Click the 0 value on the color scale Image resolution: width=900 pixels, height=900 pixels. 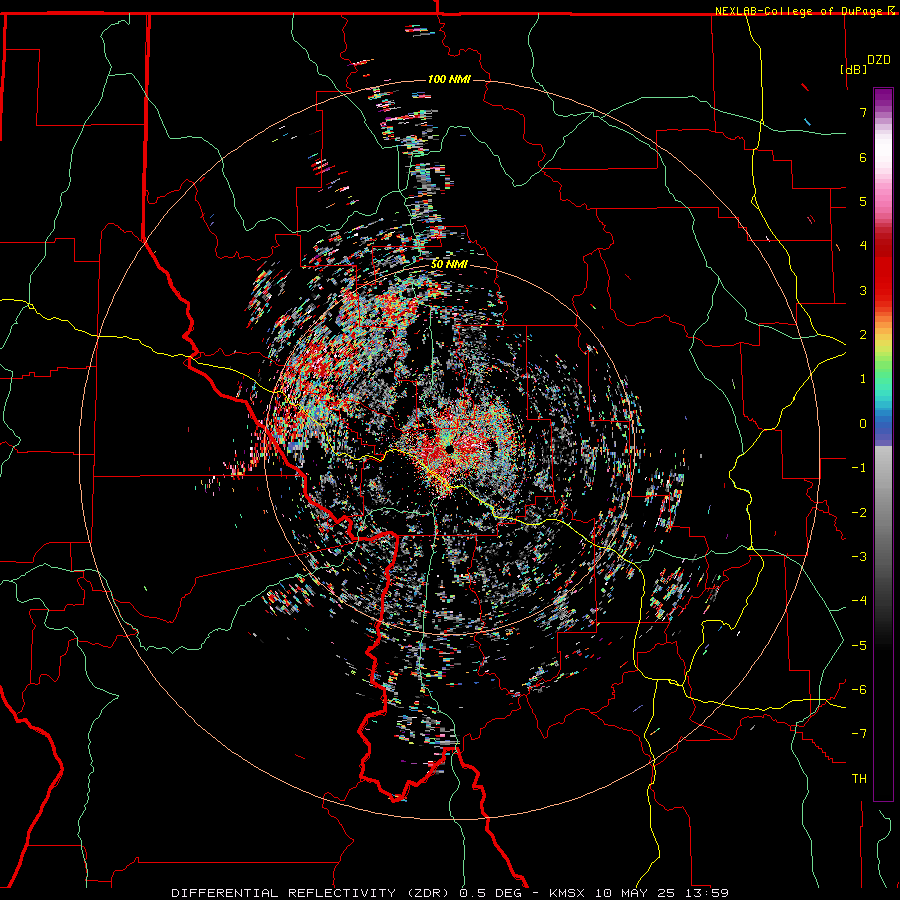pos(863,423)
